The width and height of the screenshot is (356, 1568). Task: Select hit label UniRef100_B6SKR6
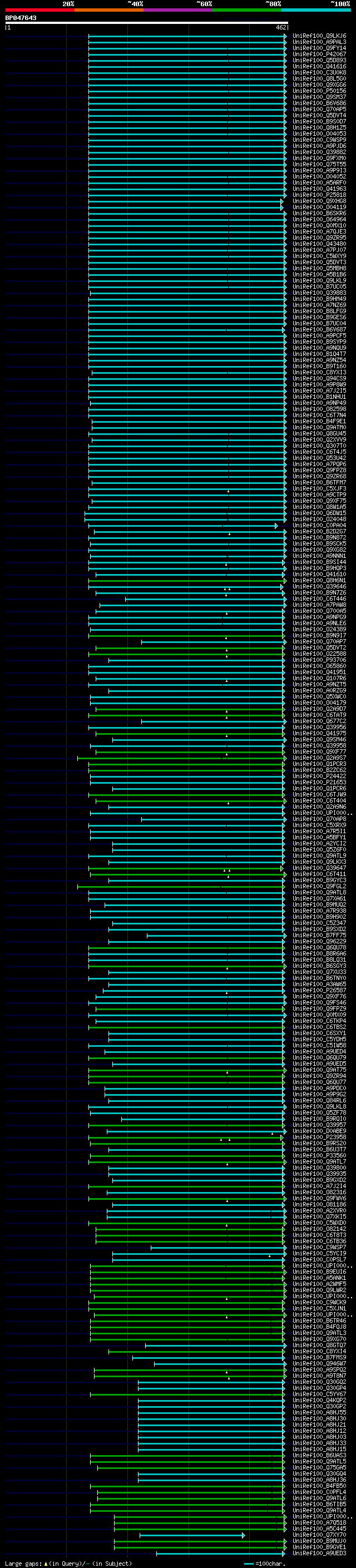click(319, 214)
